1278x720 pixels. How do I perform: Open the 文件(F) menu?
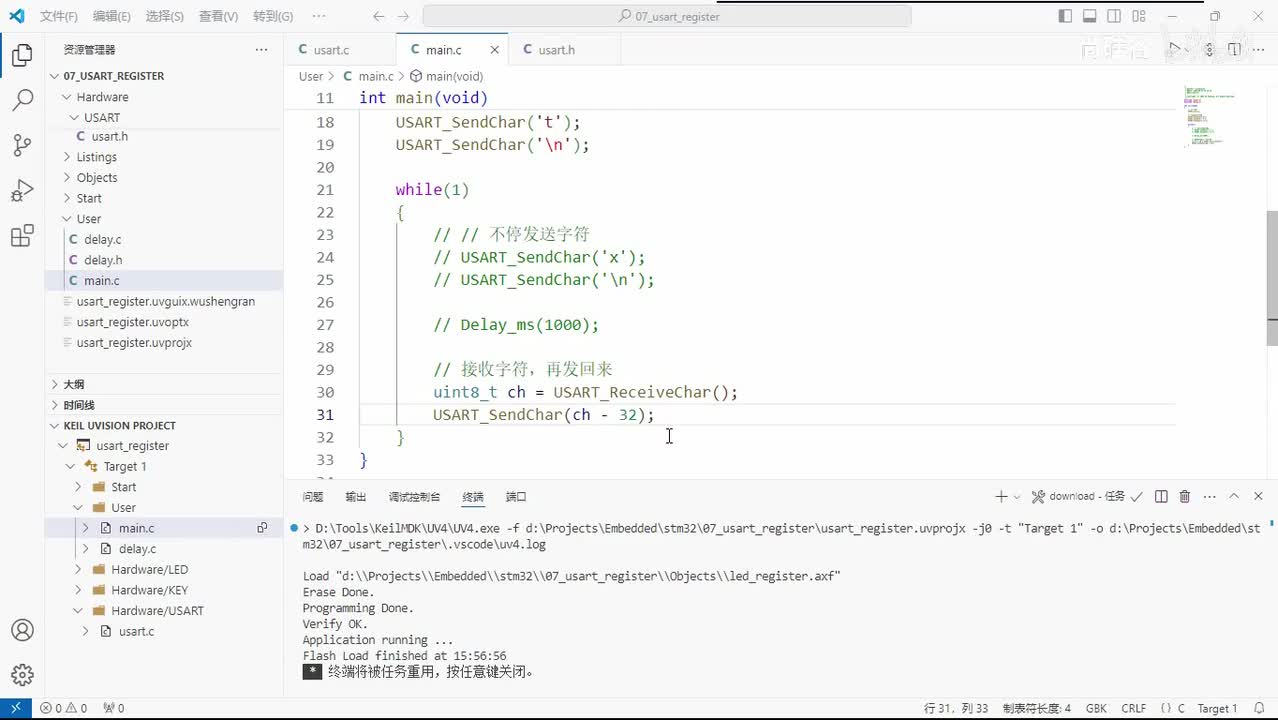click(59, 16)
